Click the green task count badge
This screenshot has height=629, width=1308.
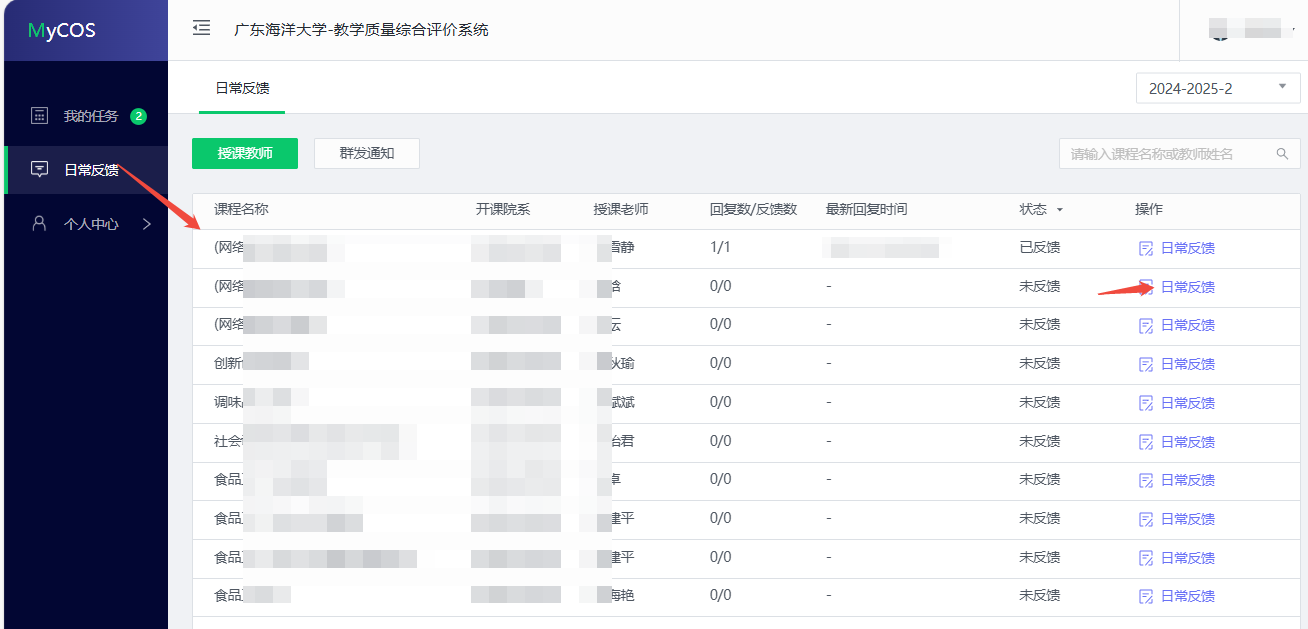(x=138, y=116)
